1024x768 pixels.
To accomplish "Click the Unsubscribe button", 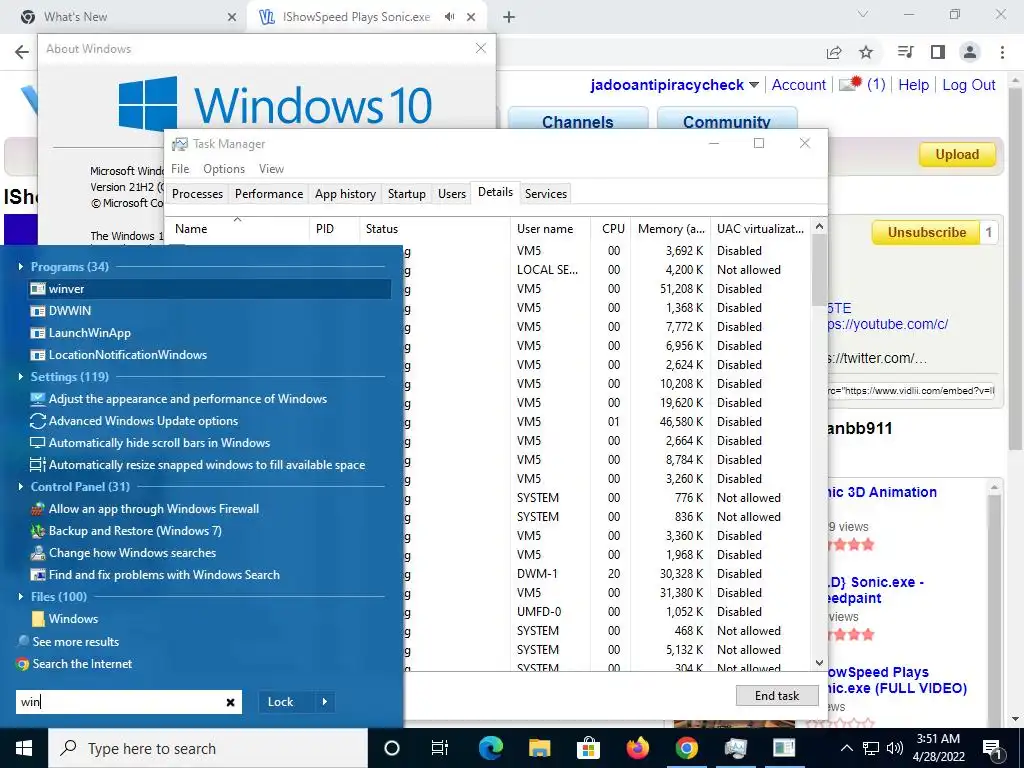I will tap(926, 232).
